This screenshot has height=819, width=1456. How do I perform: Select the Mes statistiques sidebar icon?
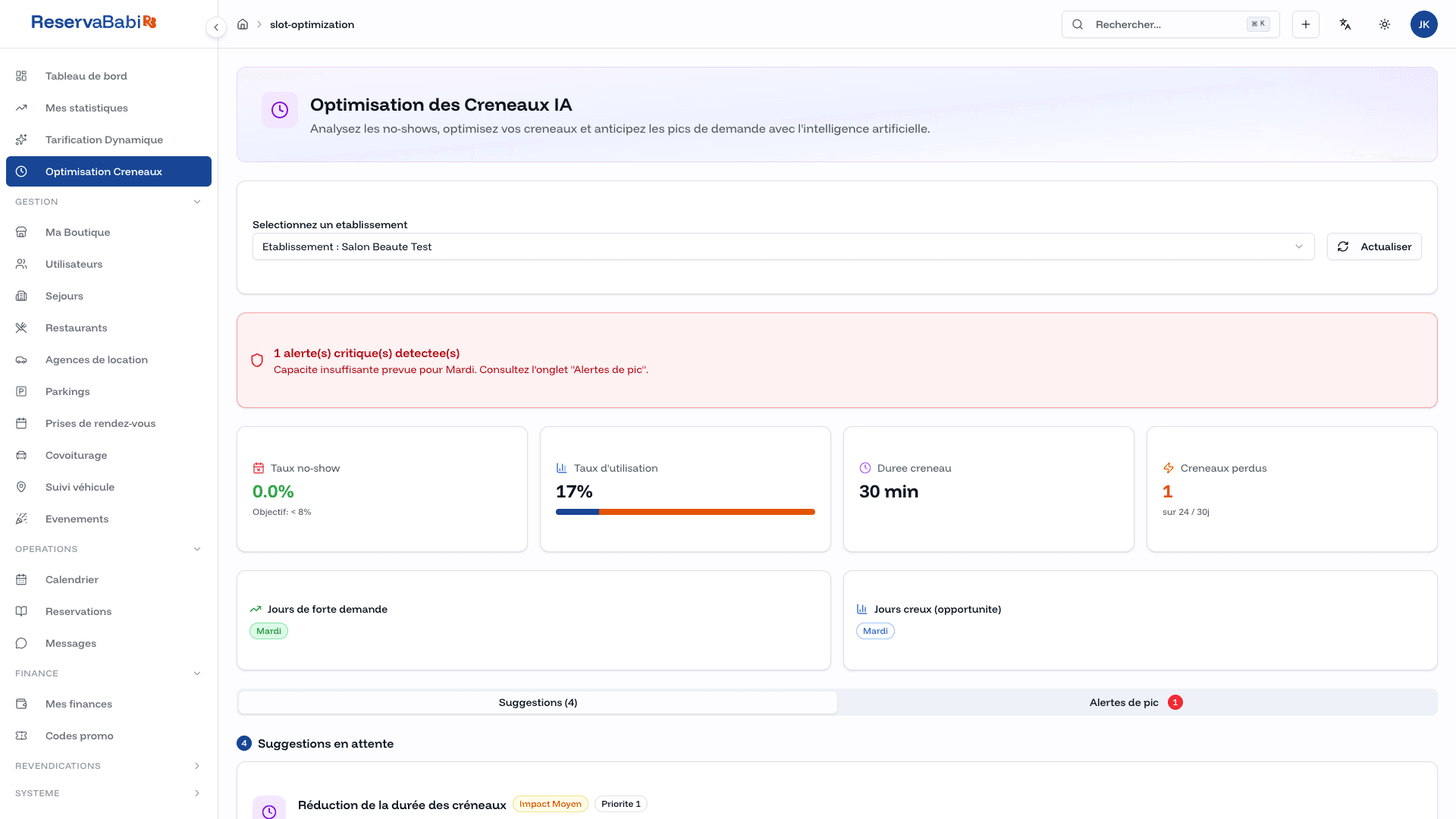click(x=21, y=108)
